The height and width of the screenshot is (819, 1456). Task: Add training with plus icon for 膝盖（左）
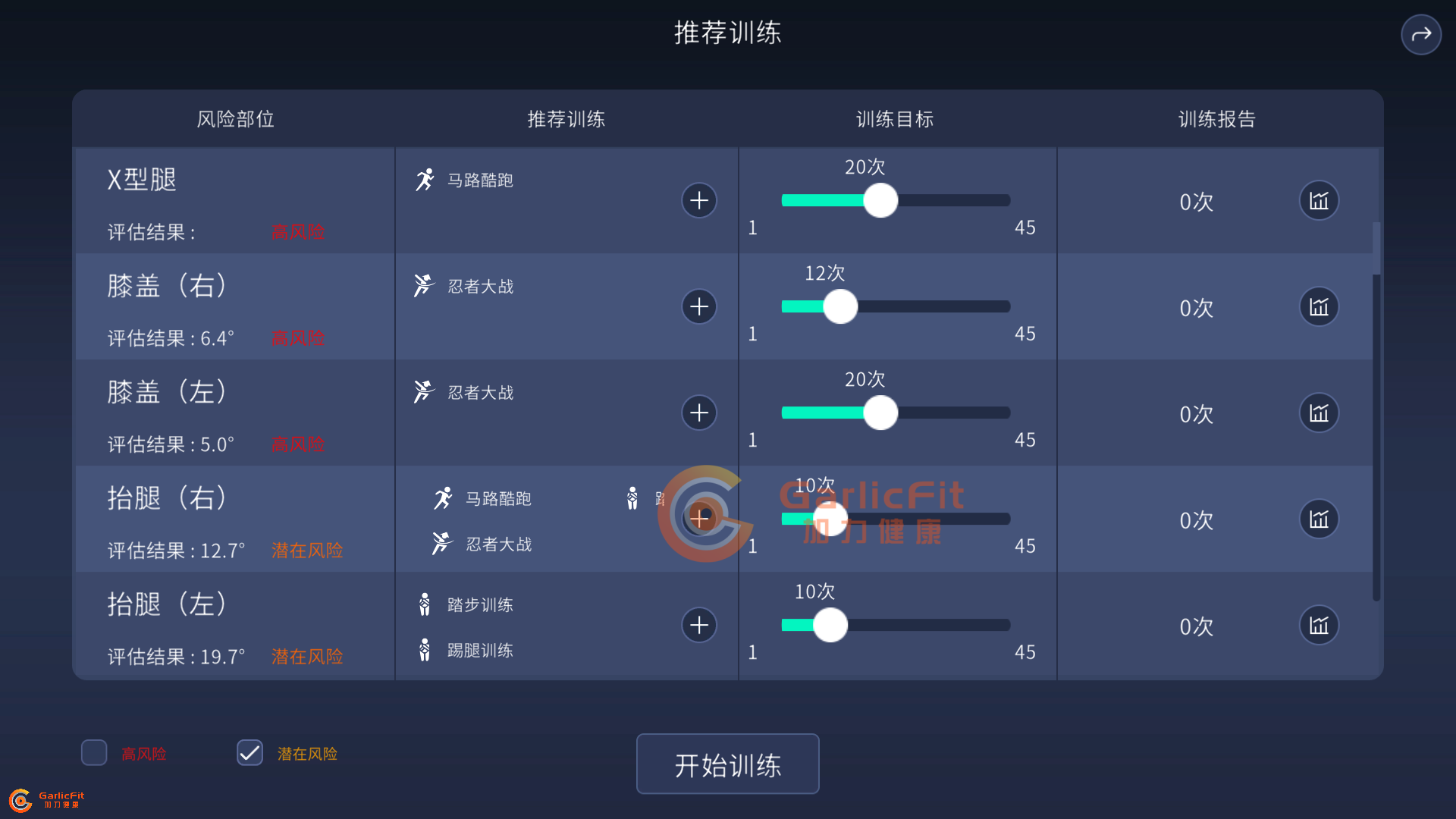[699, 413]
